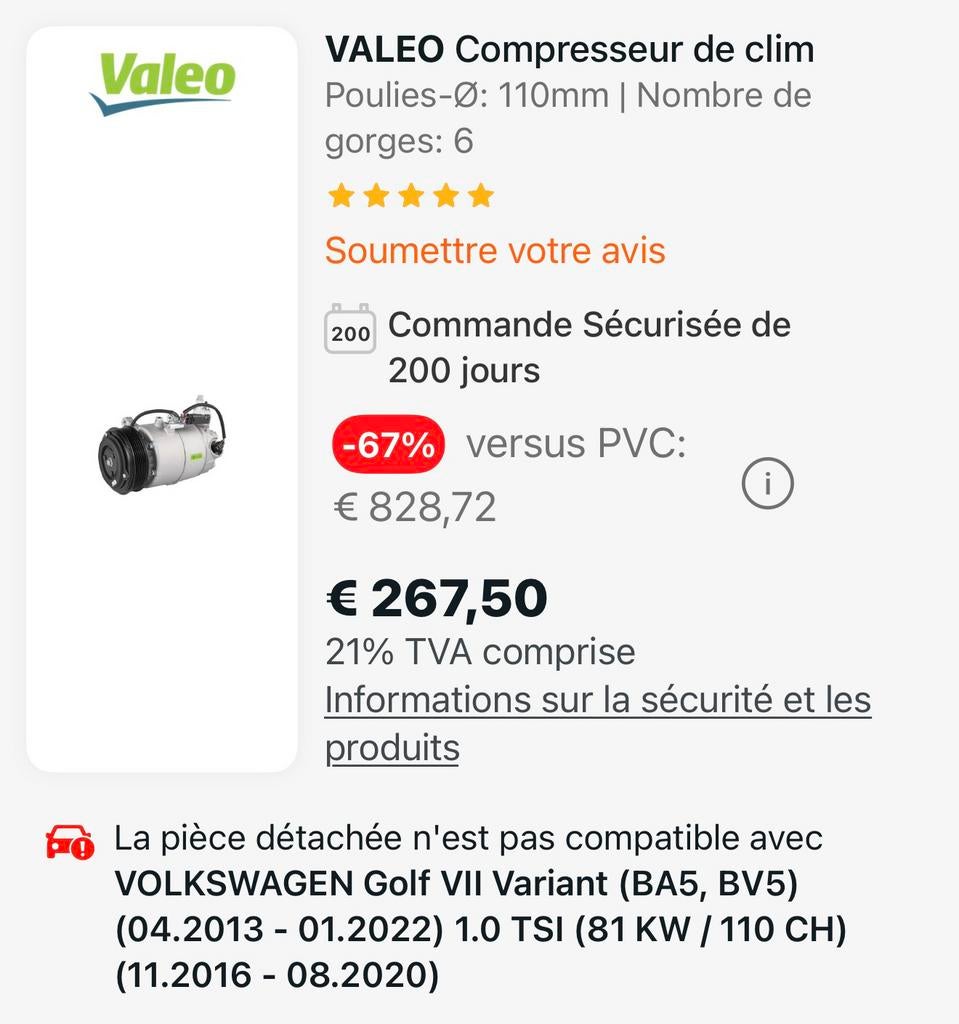The image size is (959, 1024).
Task: Open the 200-day secured order calendar icon
Action: (351, 329)
